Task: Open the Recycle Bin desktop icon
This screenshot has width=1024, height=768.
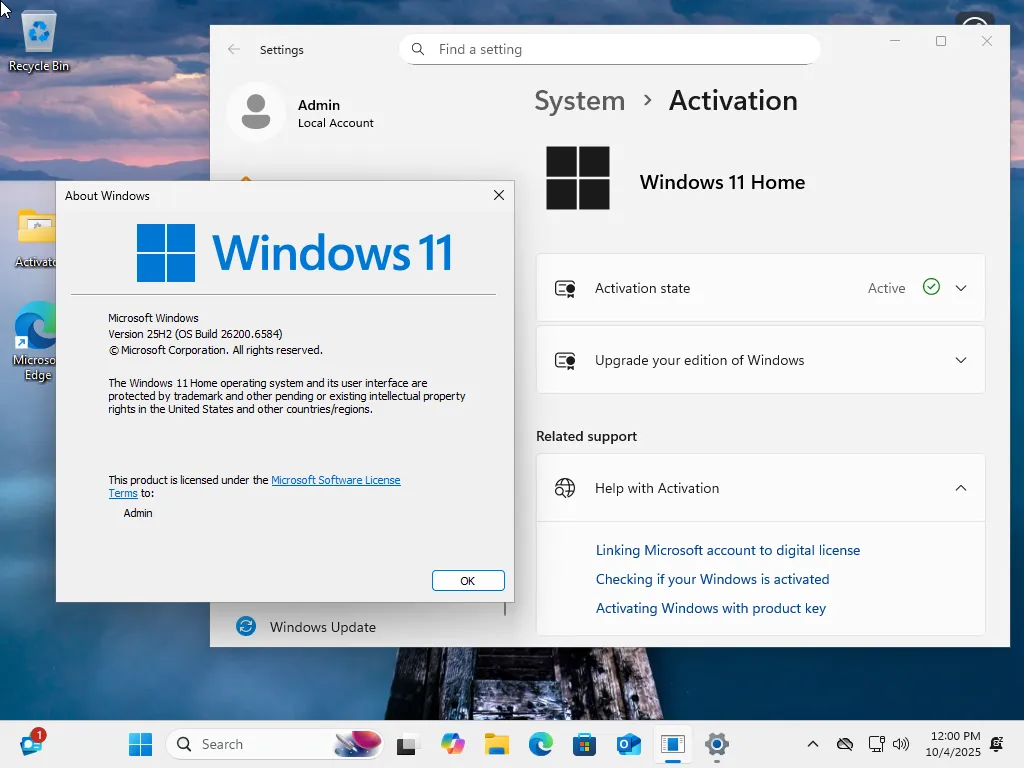Action: [x=39, y=41]
